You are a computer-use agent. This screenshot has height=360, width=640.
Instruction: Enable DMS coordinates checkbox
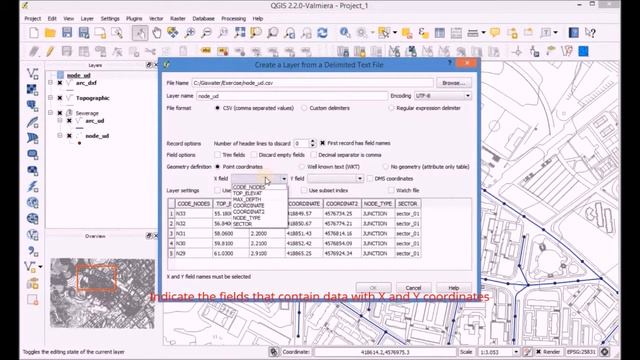point(370,179)
